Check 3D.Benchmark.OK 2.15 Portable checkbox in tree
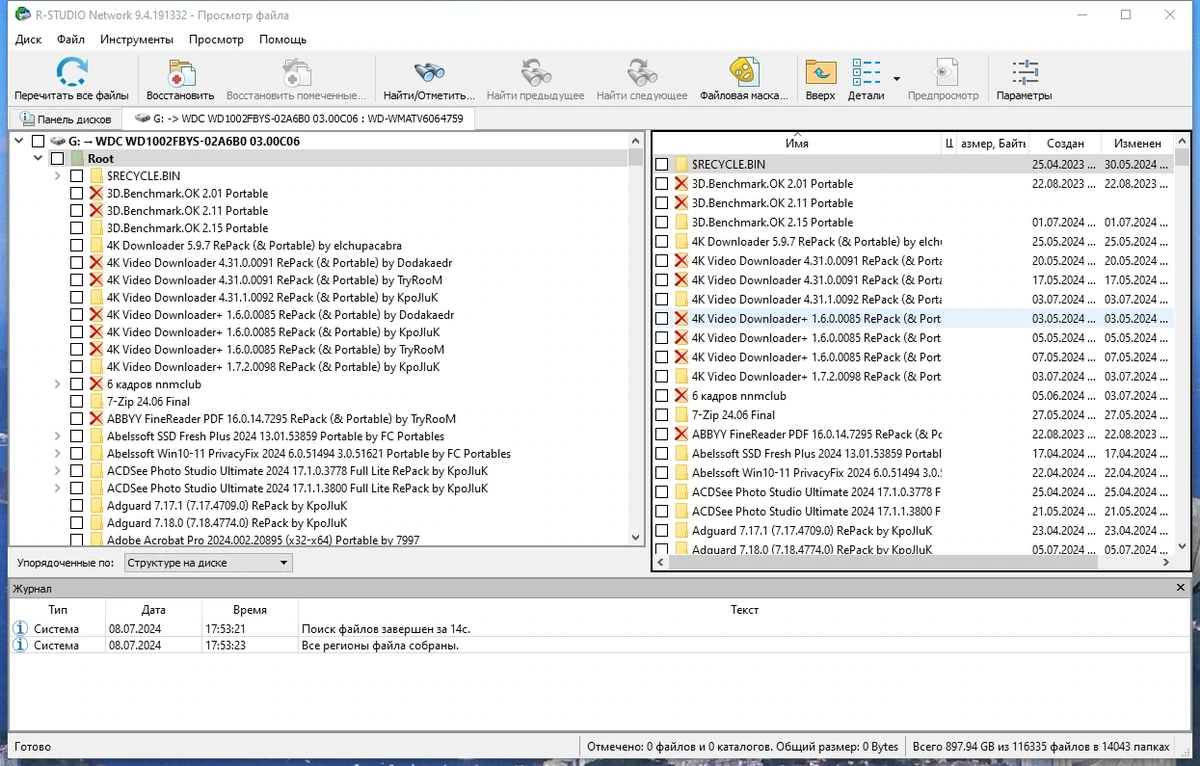The image size is (1200, 766). [x=76, y=228]
